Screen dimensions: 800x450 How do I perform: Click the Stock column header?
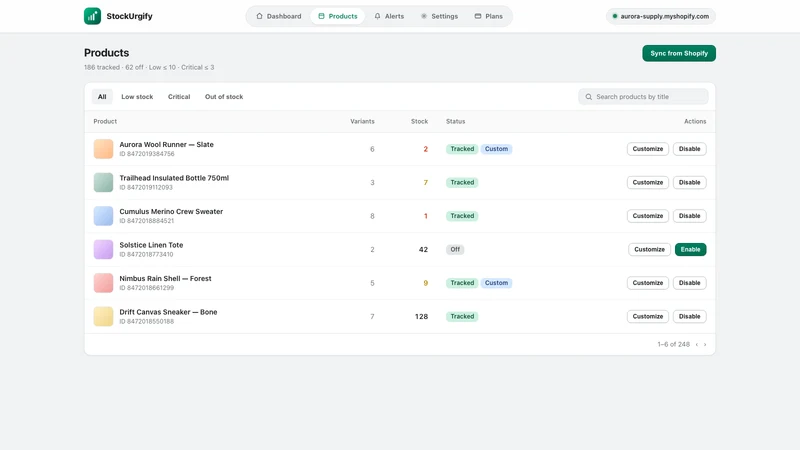pyautogui.click(x=419, y=121)
